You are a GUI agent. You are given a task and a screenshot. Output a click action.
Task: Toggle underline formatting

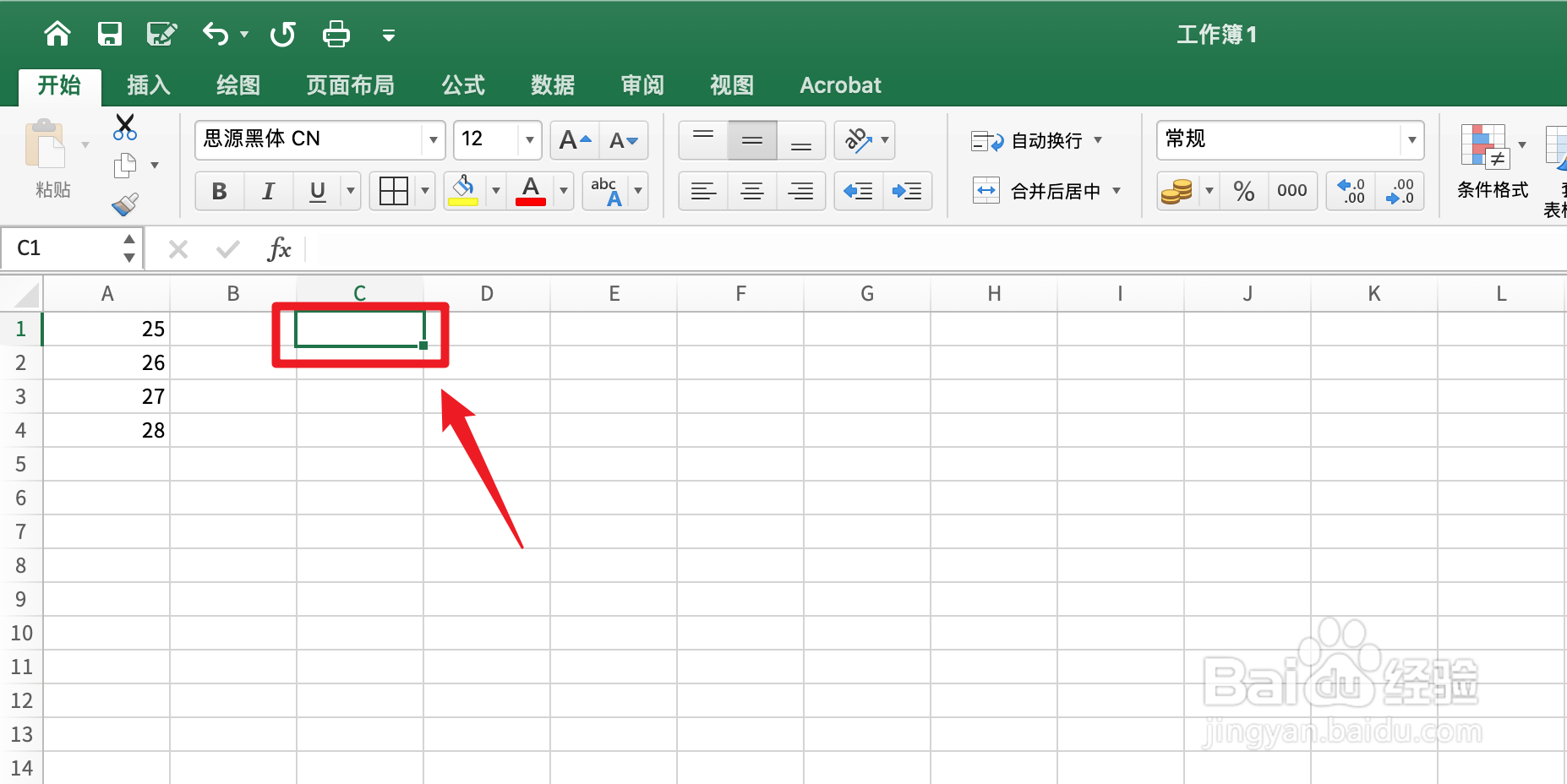[317, 191]
